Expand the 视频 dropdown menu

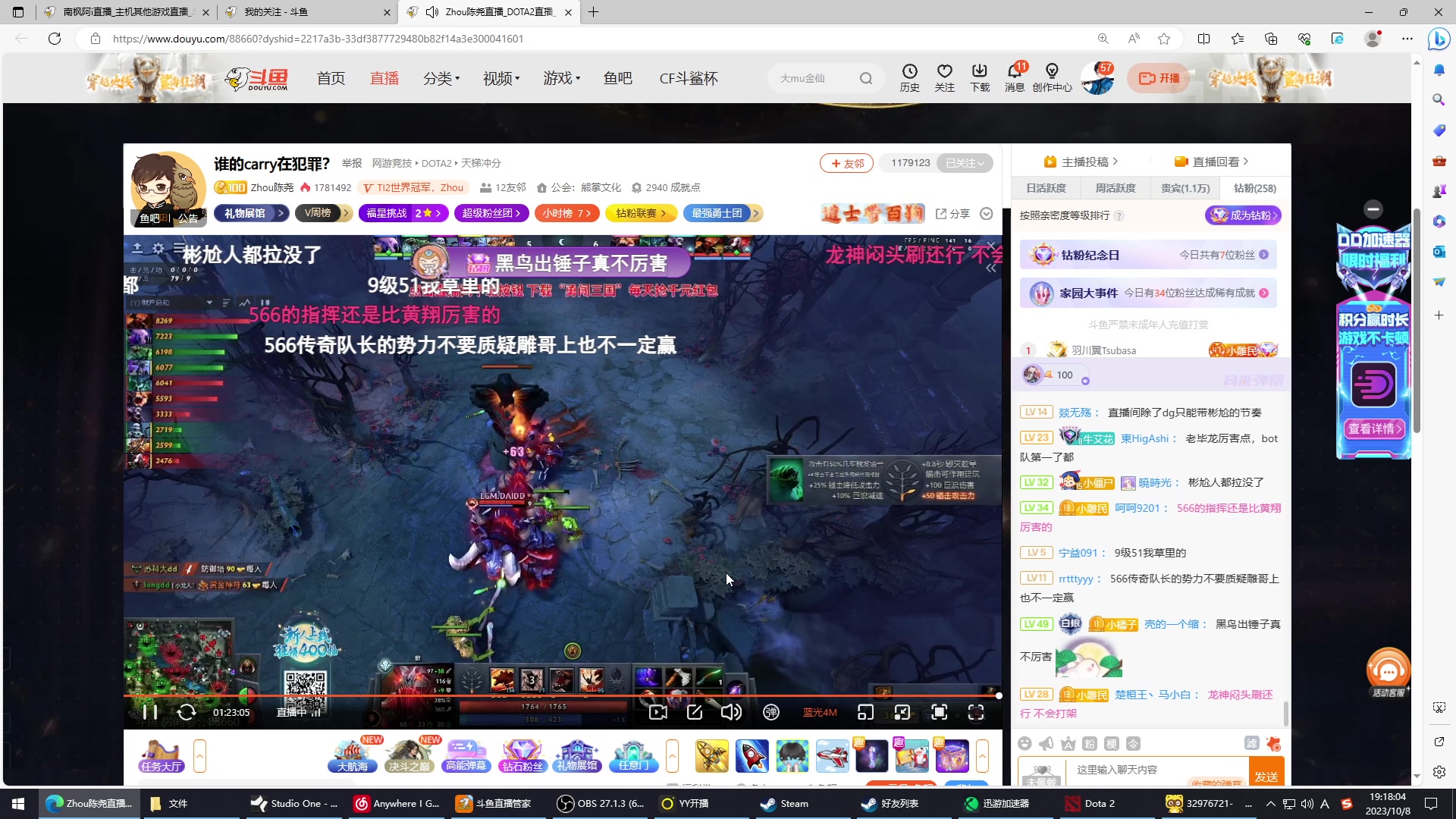coord(501,78)
